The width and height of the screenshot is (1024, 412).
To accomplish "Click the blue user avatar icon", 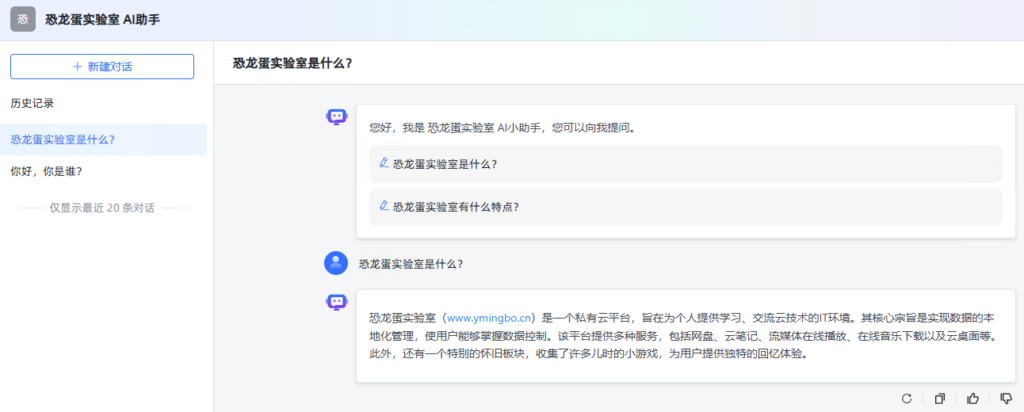I will 336,263.
